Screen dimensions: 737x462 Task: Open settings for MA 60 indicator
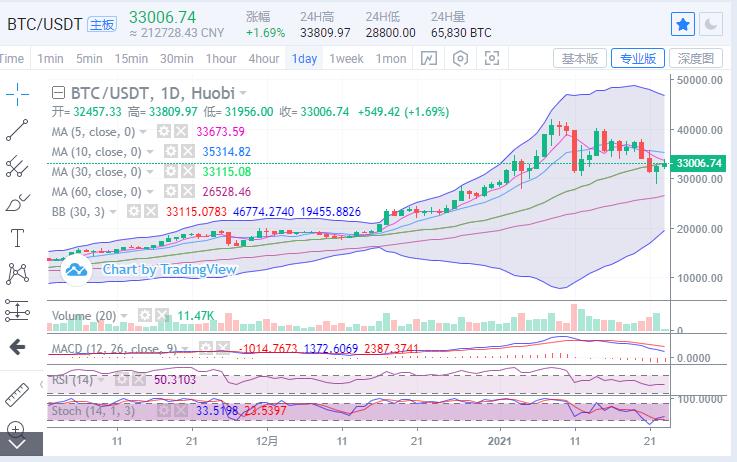pyautogui.click(x=171, y=191)
